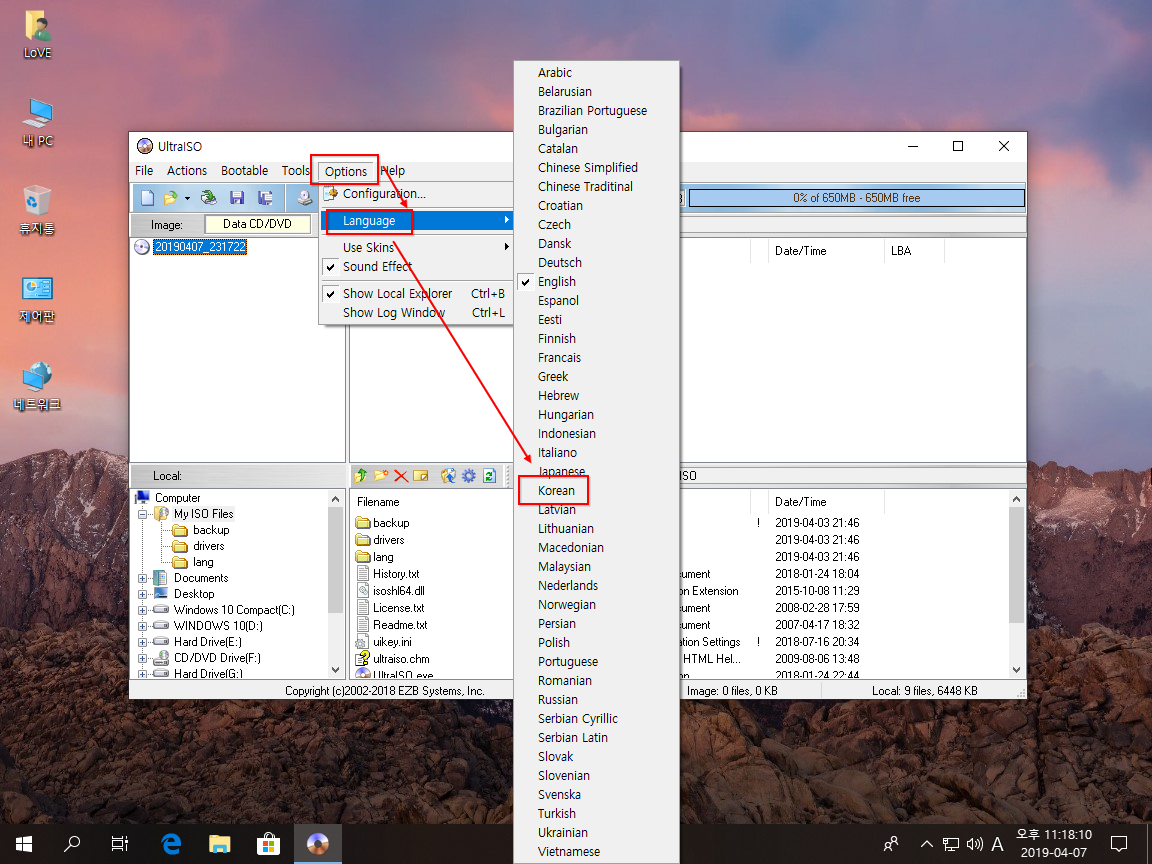Click the taskbar clock showing 11:18:10
The height and width of the screenshot is (864, 1152).
pos(1054,843)
